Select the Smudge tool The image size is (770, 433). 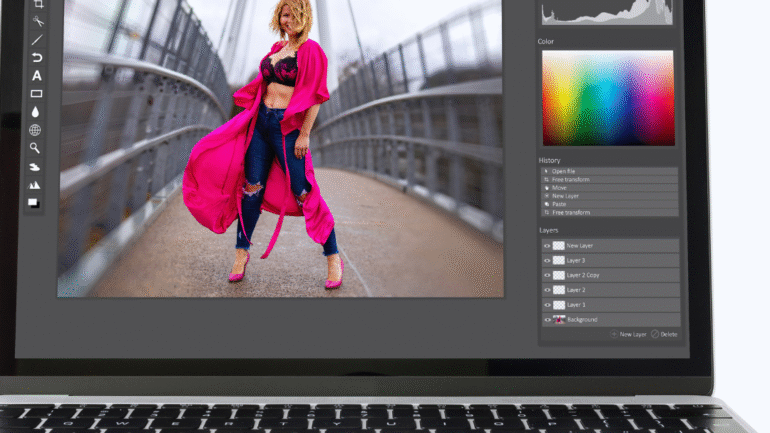coord(34,167)
